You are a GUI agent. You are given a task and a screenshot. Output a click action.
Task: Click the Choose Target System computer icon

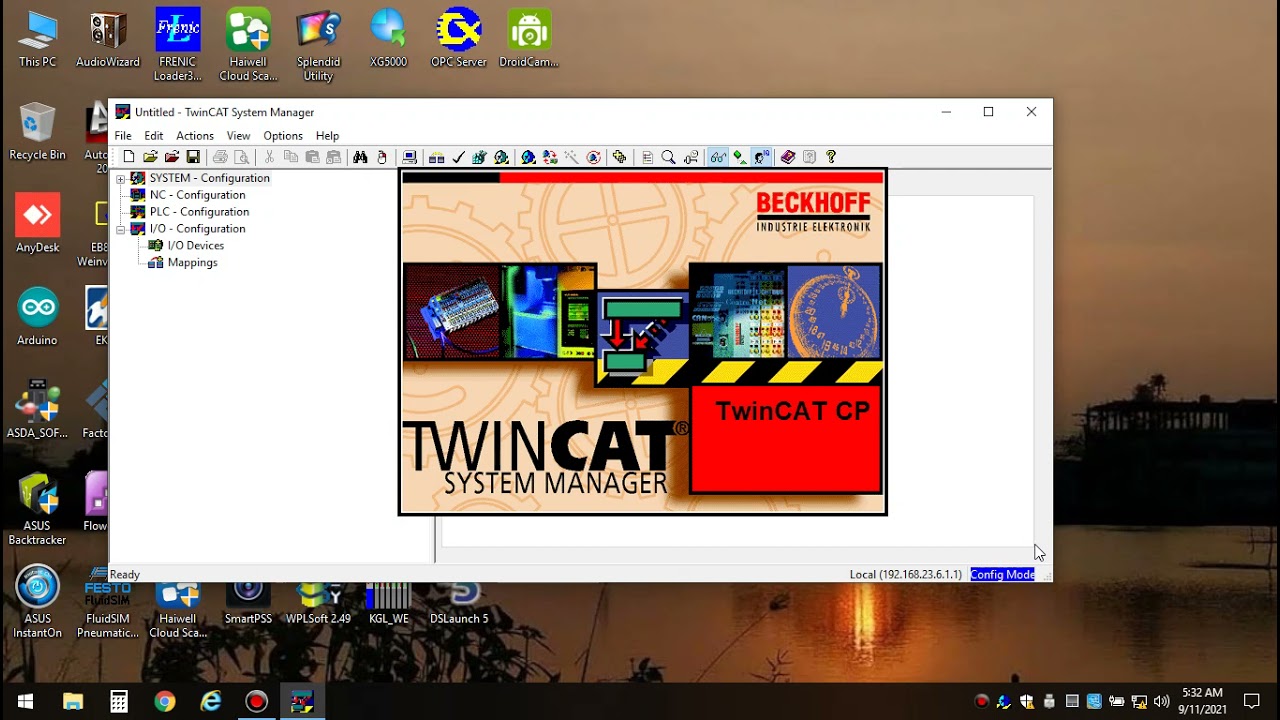[409, 157]
